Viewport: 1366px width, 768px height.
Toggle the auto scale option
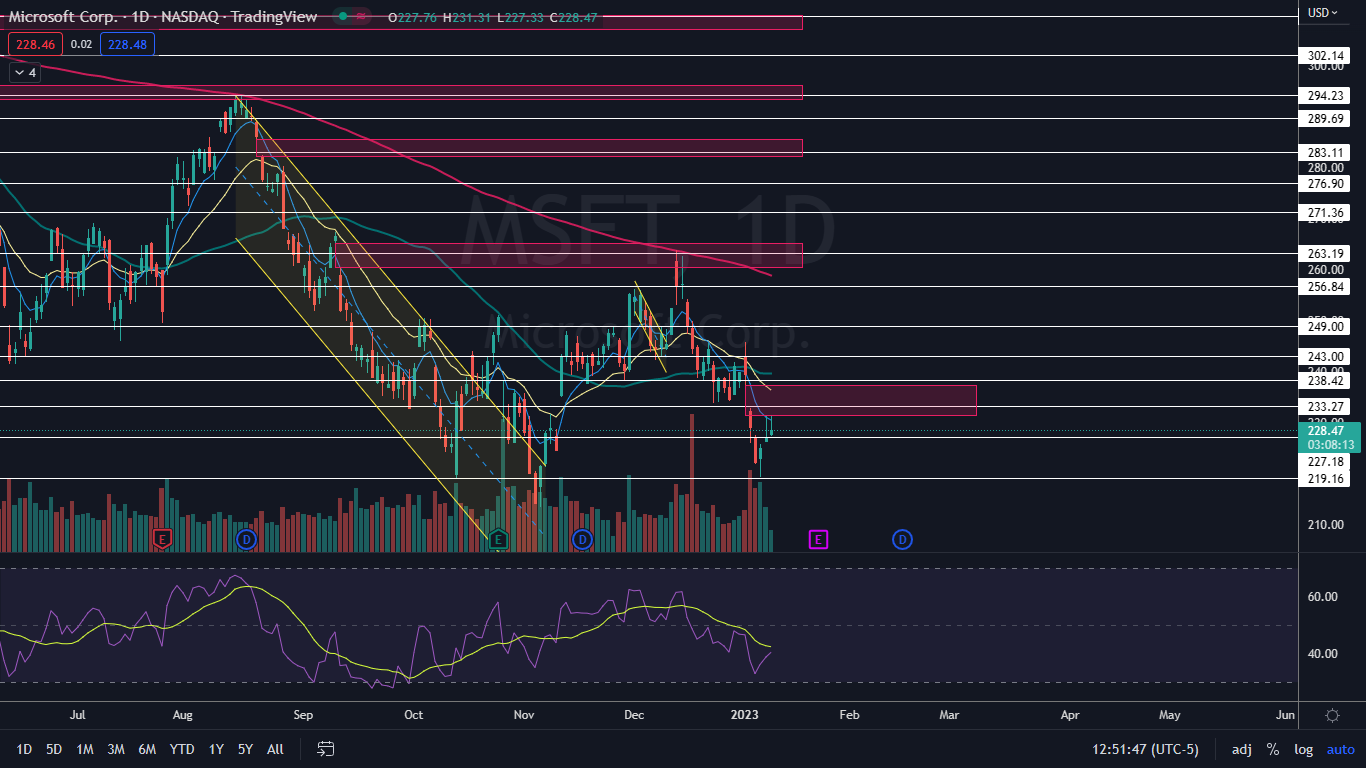click(x=1340, y=749)
